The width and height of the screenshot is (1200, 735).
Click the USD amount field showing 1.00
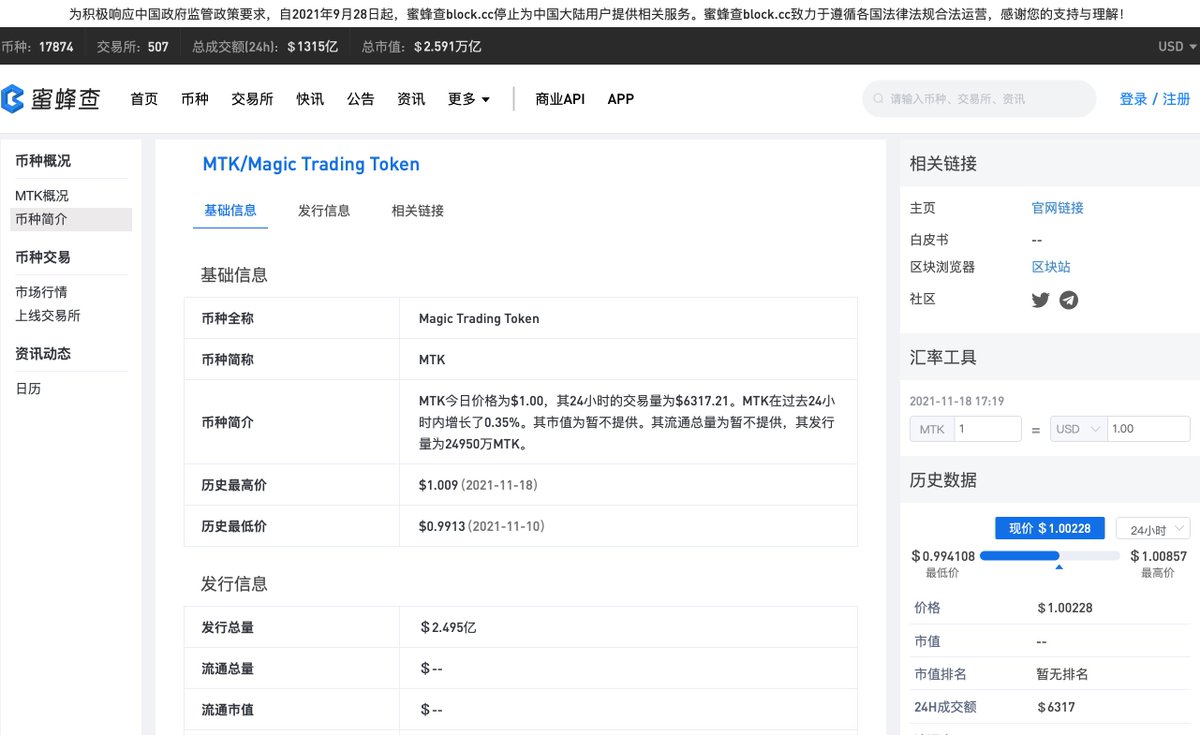point(1147,429)
